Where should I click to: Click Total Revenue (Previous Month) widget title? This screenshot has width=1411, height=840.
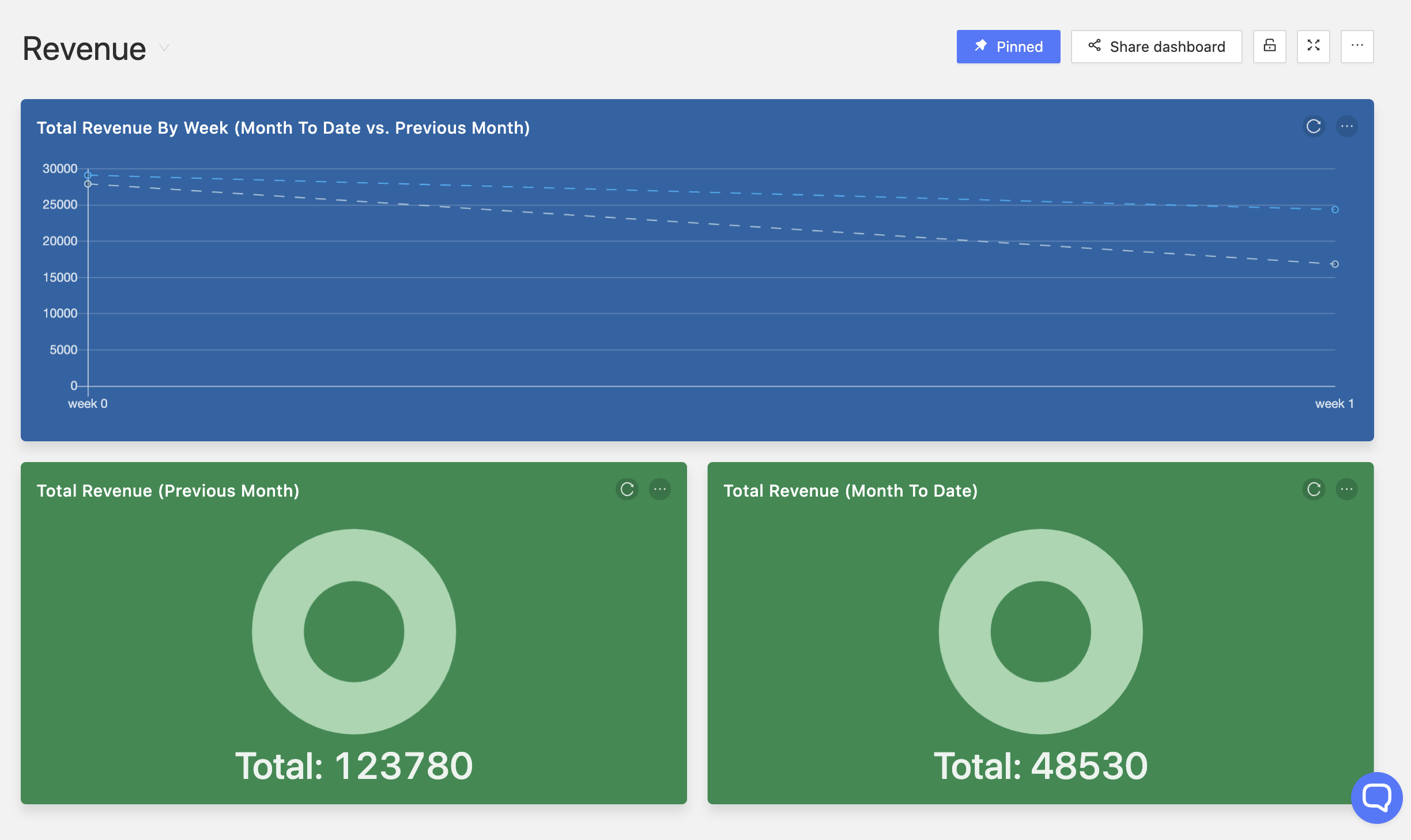(x=168, y=491)
